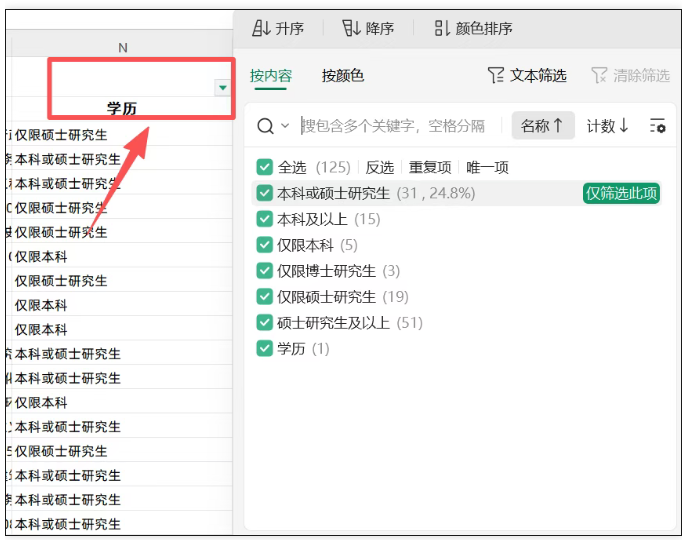Image resolution: width=687 pixels, height=540 pixels.
Task: Sort by 名称 using the name button
Action: pyautogui.click(x=542, y=126)
